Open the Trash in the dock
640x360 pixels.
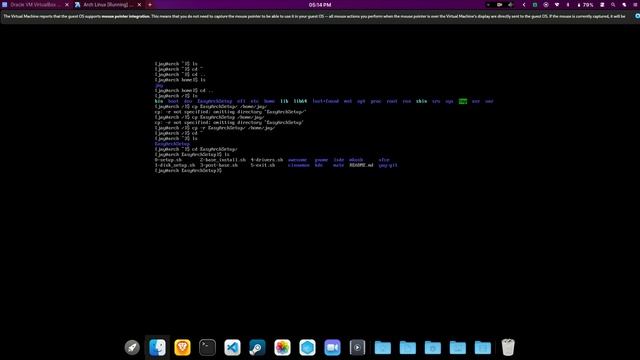coord(508,347)
